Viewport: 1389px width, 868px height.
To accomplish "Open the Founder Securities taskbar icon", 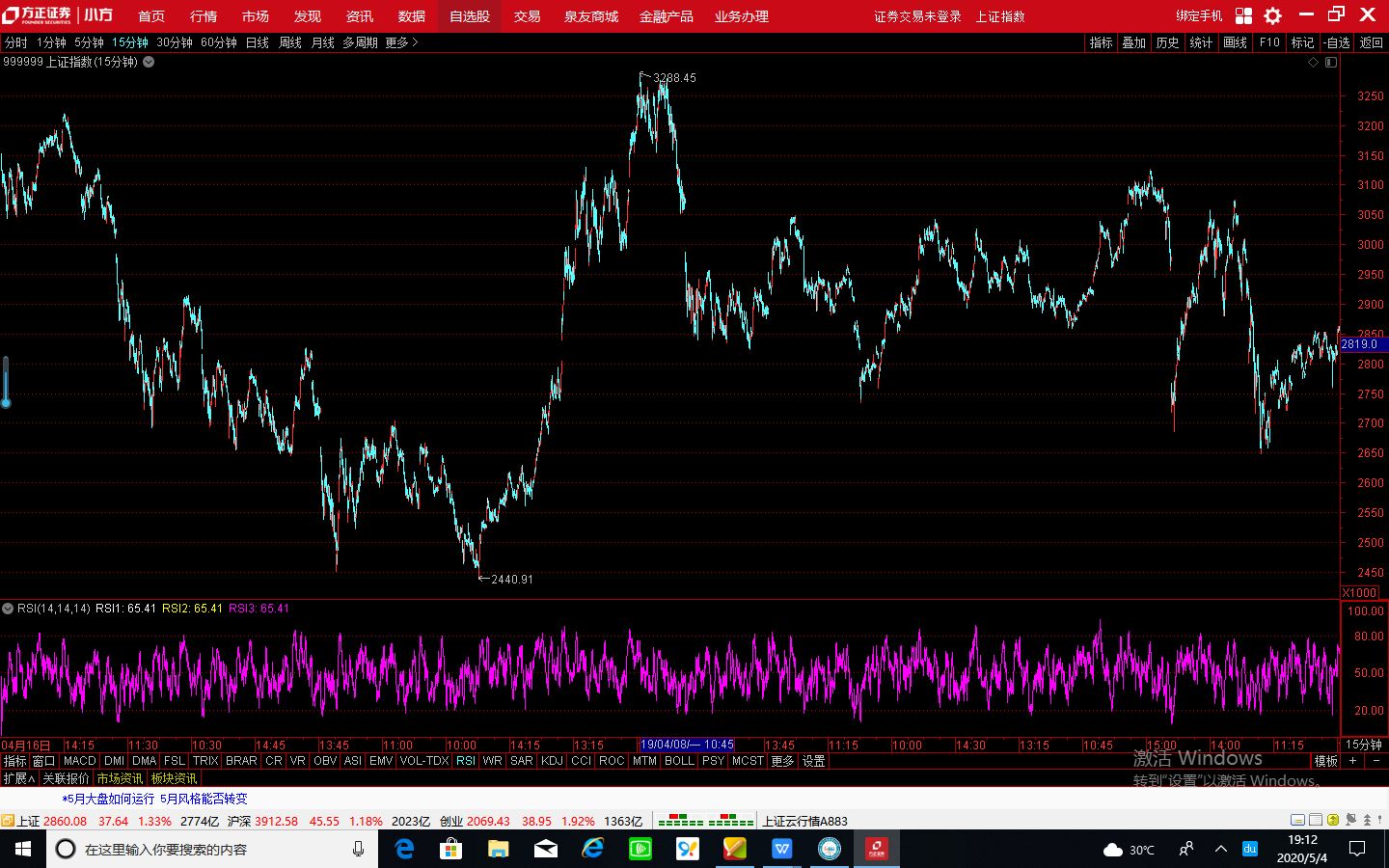I will point(876,849).
